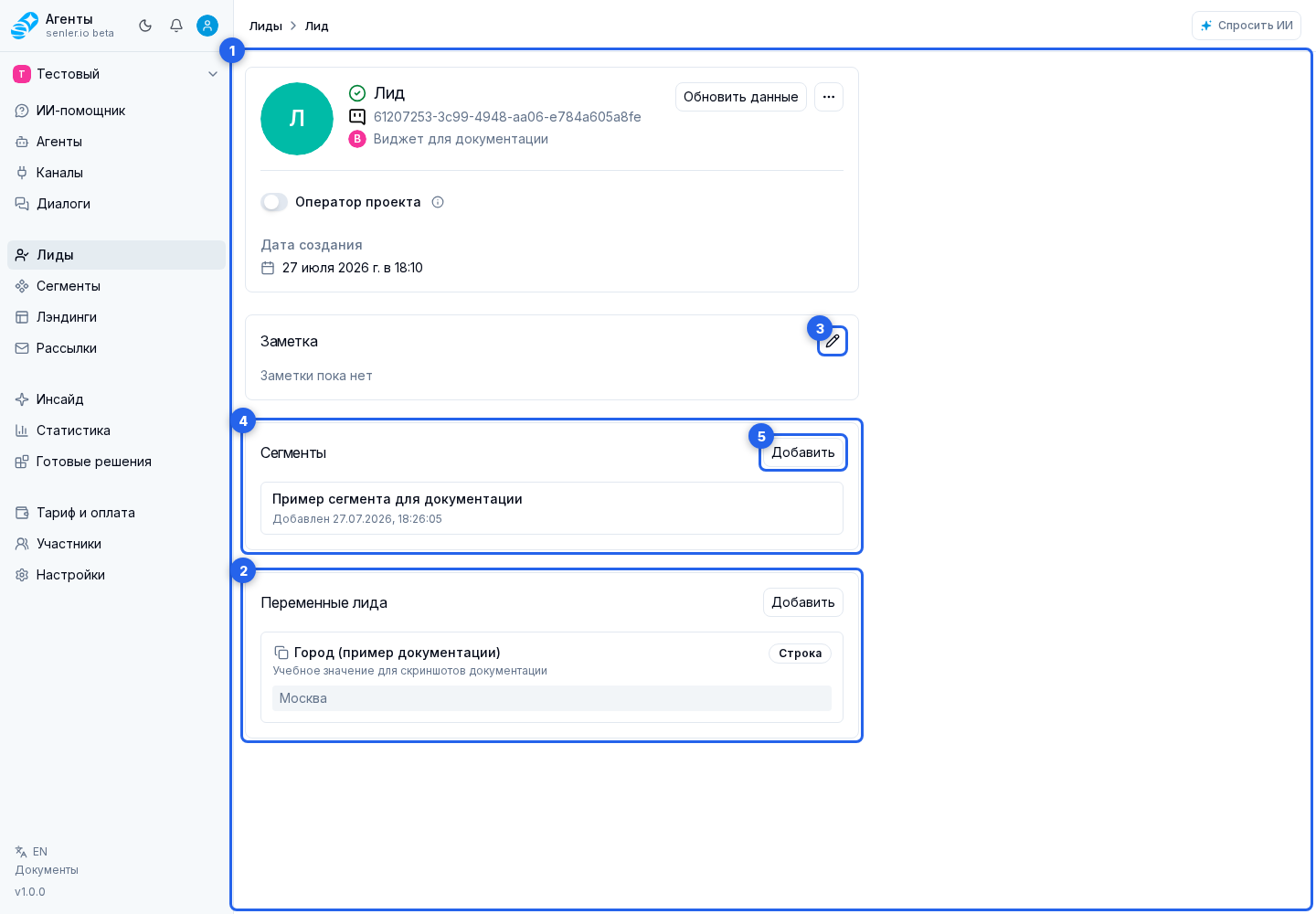
Task: Edit the note with pencil icon
Action: [833, 341]
